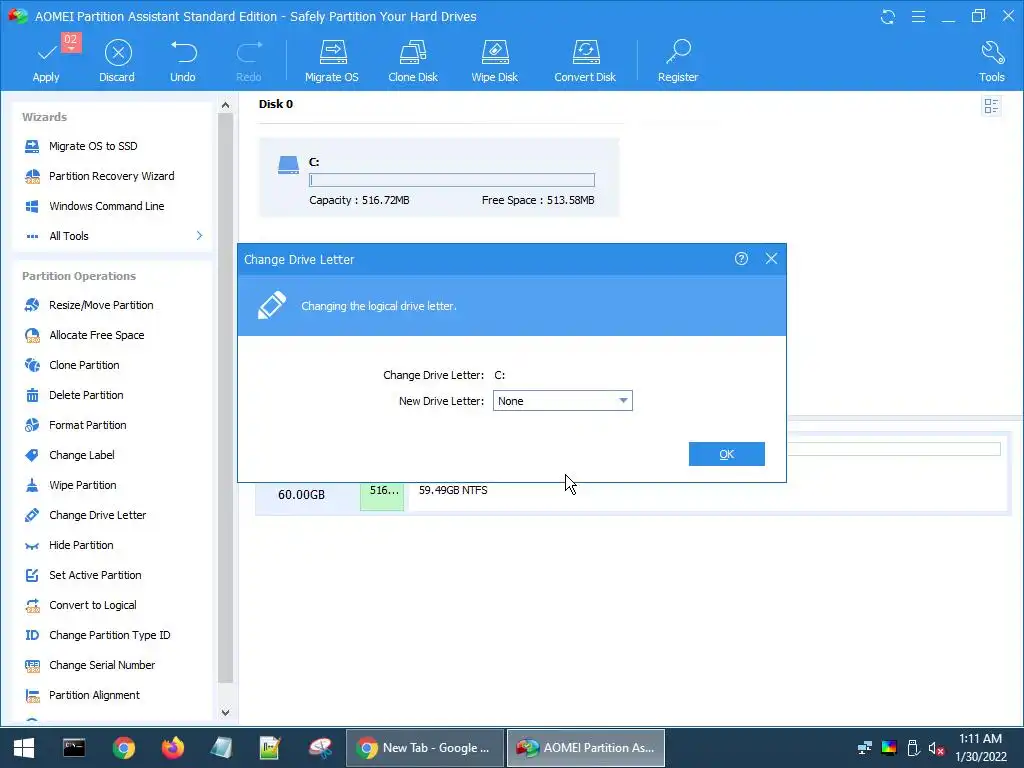Open Partition Recovery Wizard
1024x768 pixels.
click(112, 176)
